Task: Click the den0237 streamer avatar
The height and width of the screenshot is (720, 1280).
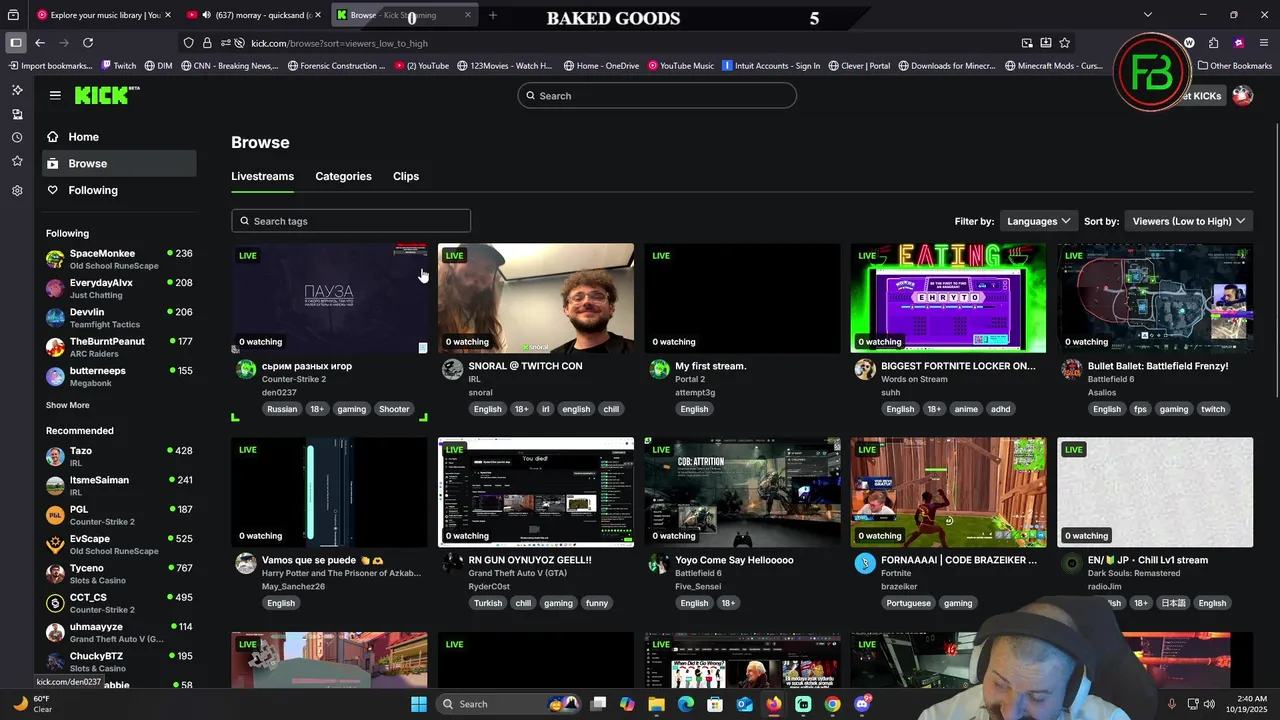Action: (246, 370)
